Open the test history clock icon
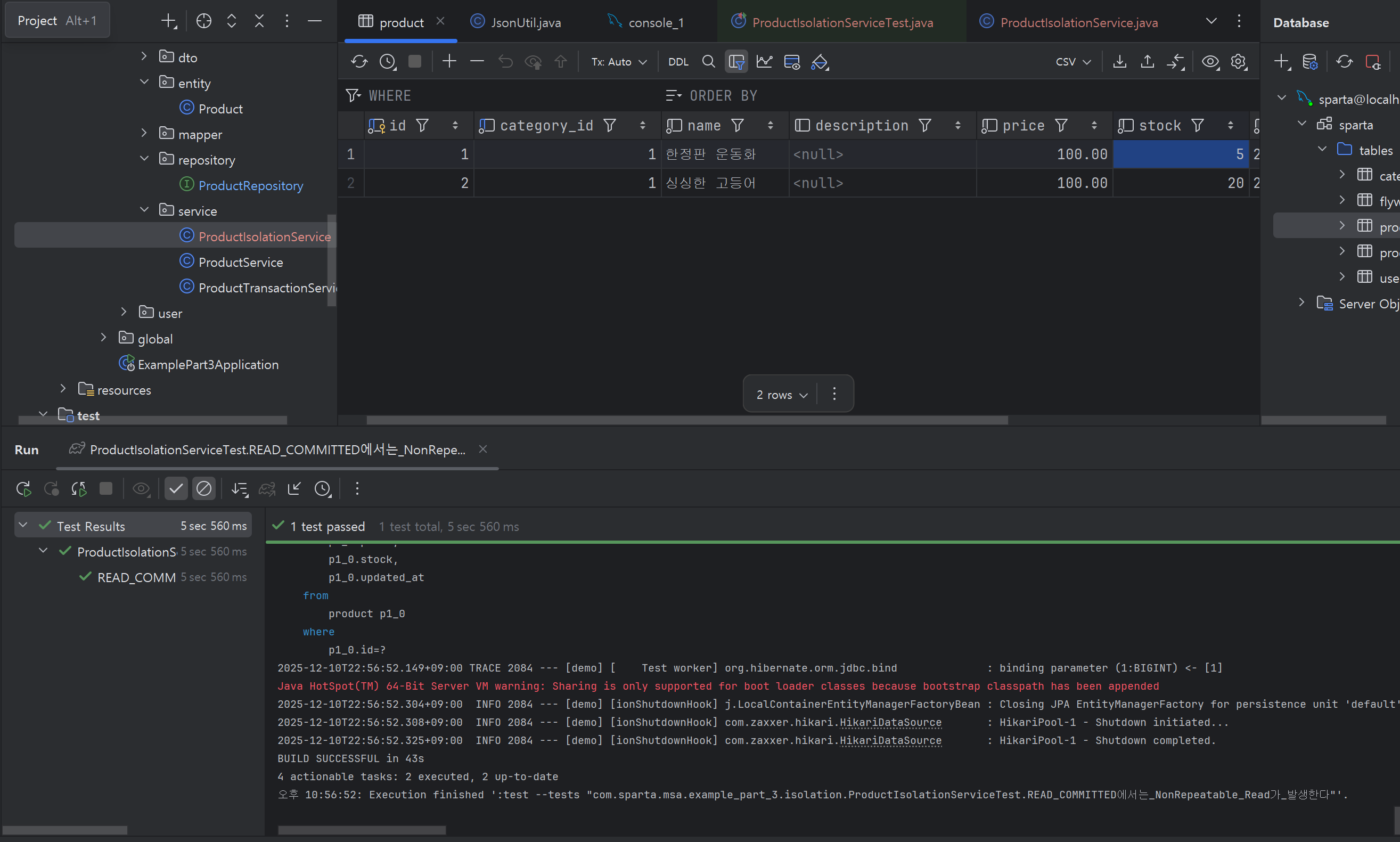 (x=322, y=488)
